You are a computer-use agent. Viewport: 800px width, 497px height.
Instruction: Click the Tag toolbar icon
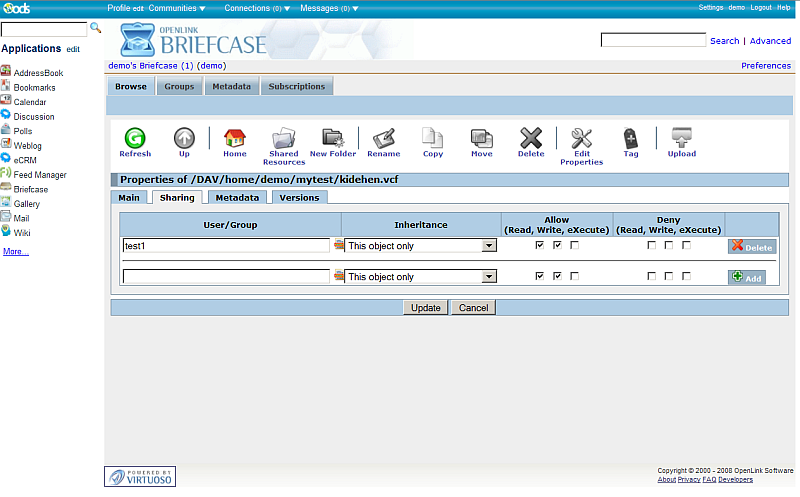631,139
